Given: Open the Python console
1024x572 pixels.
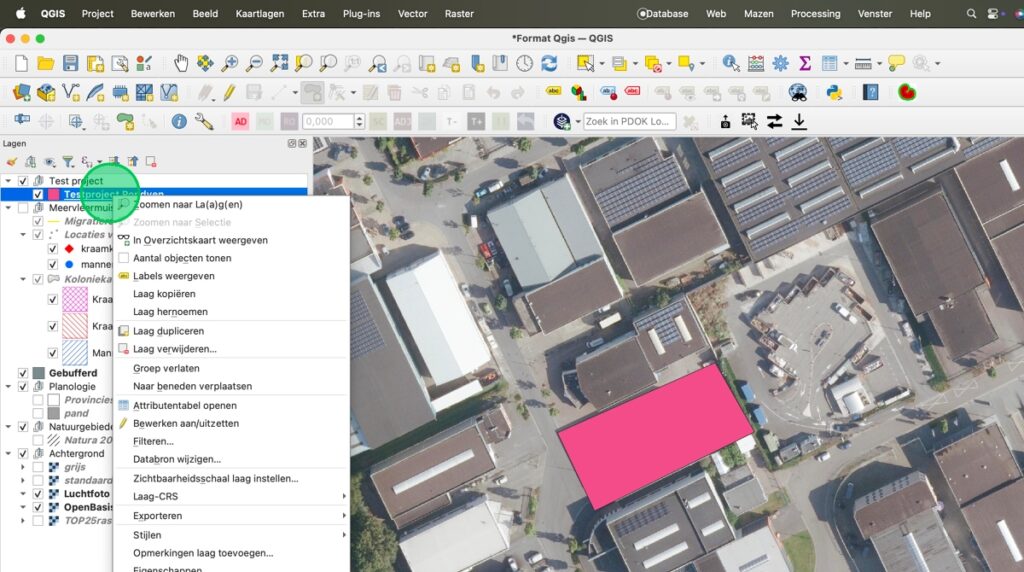Looking at the screenshot, I should tap(833, 92).
